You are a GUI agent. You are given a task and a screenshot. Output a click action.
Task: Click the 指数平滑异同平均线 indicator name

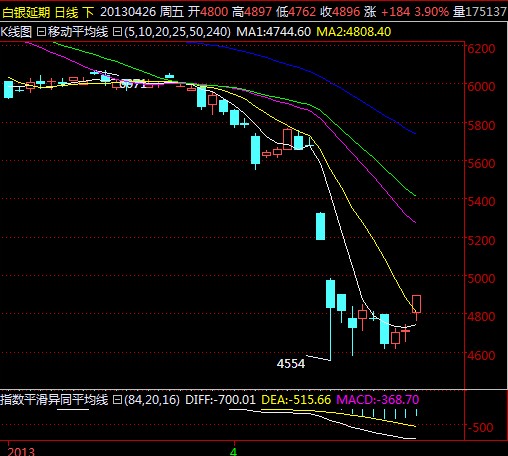(x=54, y=399)
